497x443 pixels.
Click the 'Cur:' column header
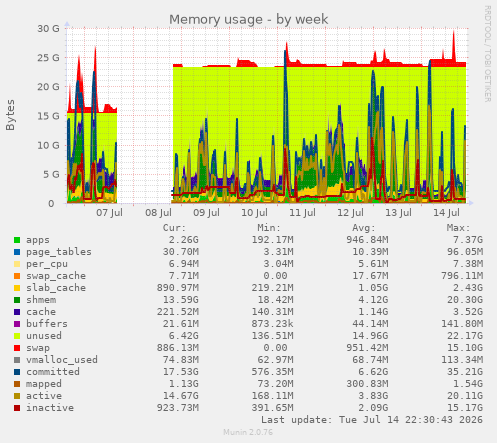pos(174,228)
